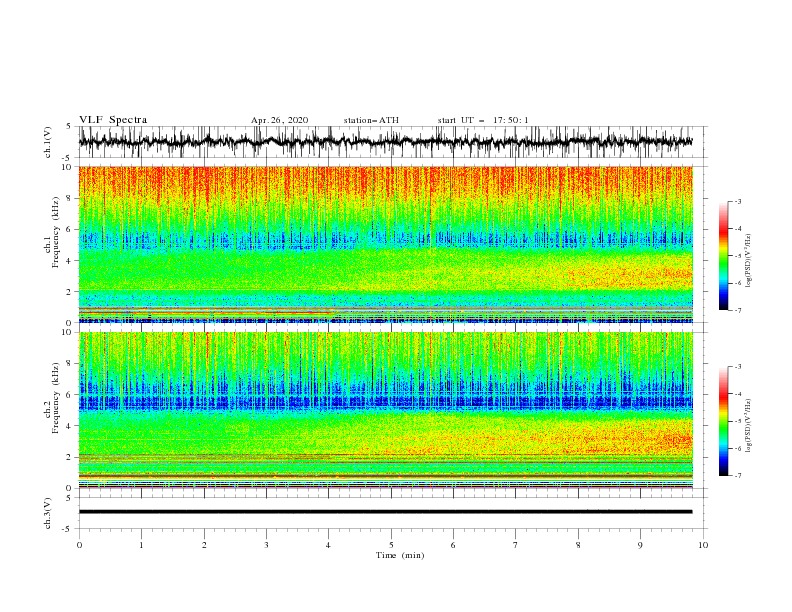Click the time axis tick label "6"
This screenshot has width=792, height=612.
tap(453, 545)
